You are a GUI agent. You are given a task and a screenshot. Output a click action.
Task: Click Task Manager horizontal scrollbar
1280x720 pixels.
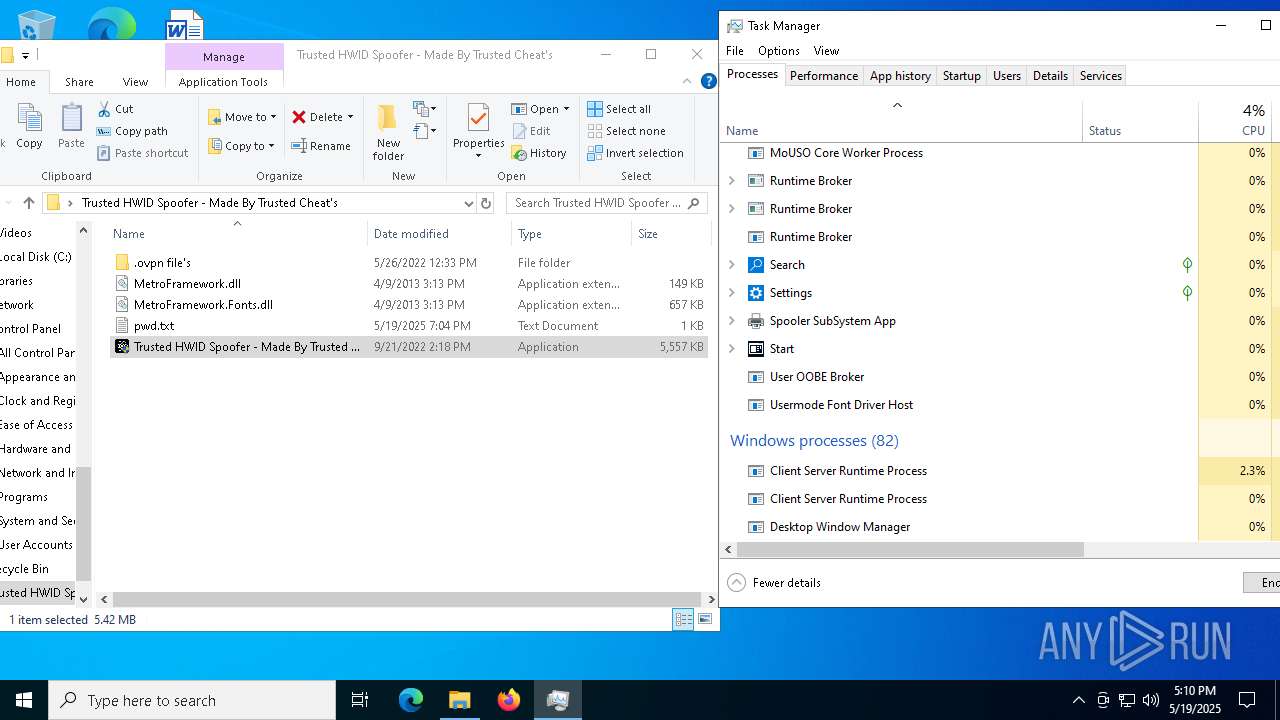coord(912,550)
